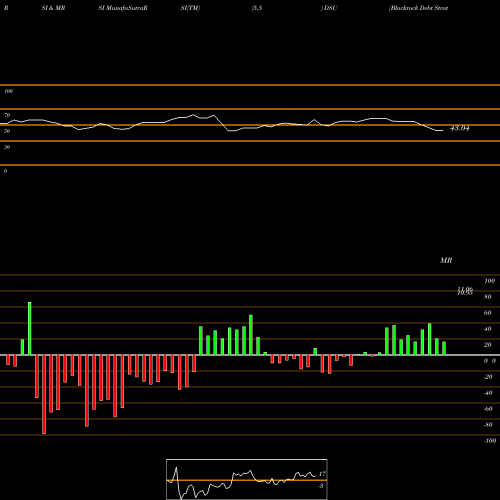Click the 'SI MunafaSutraR' header label
The height and width of the screenshot is (500, 500).
(x=123, y=8)
